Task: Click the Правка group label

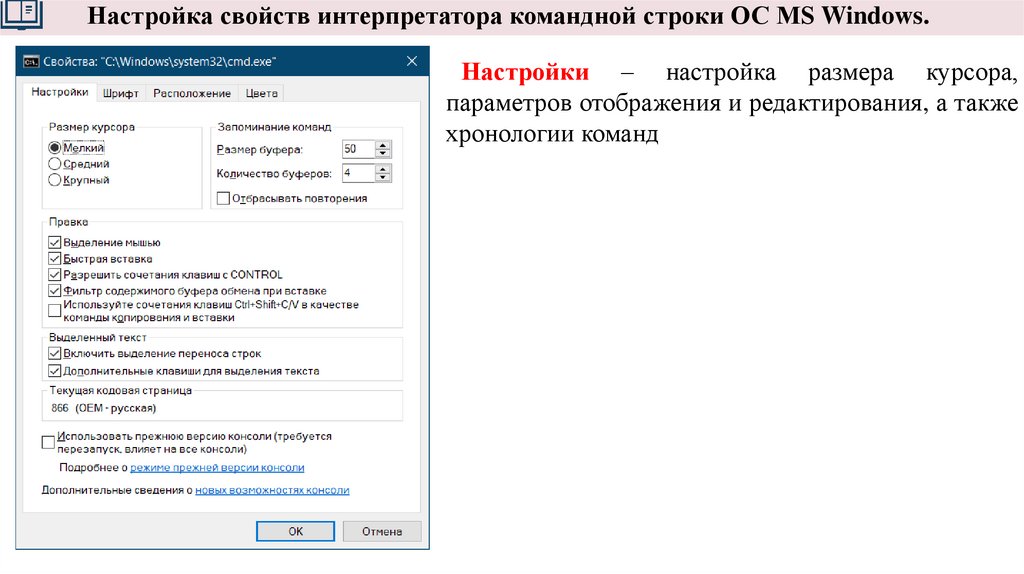Action: pyautogui.click(x=69, y=222)
